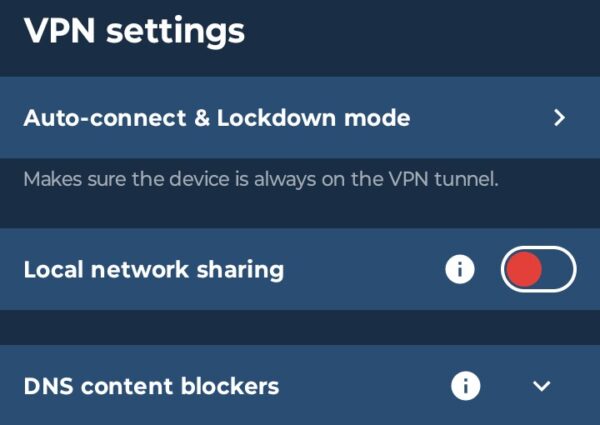Screen dimensions: 600x425
Task: Expand the DNS content blockers section
Action: (542, 386)
